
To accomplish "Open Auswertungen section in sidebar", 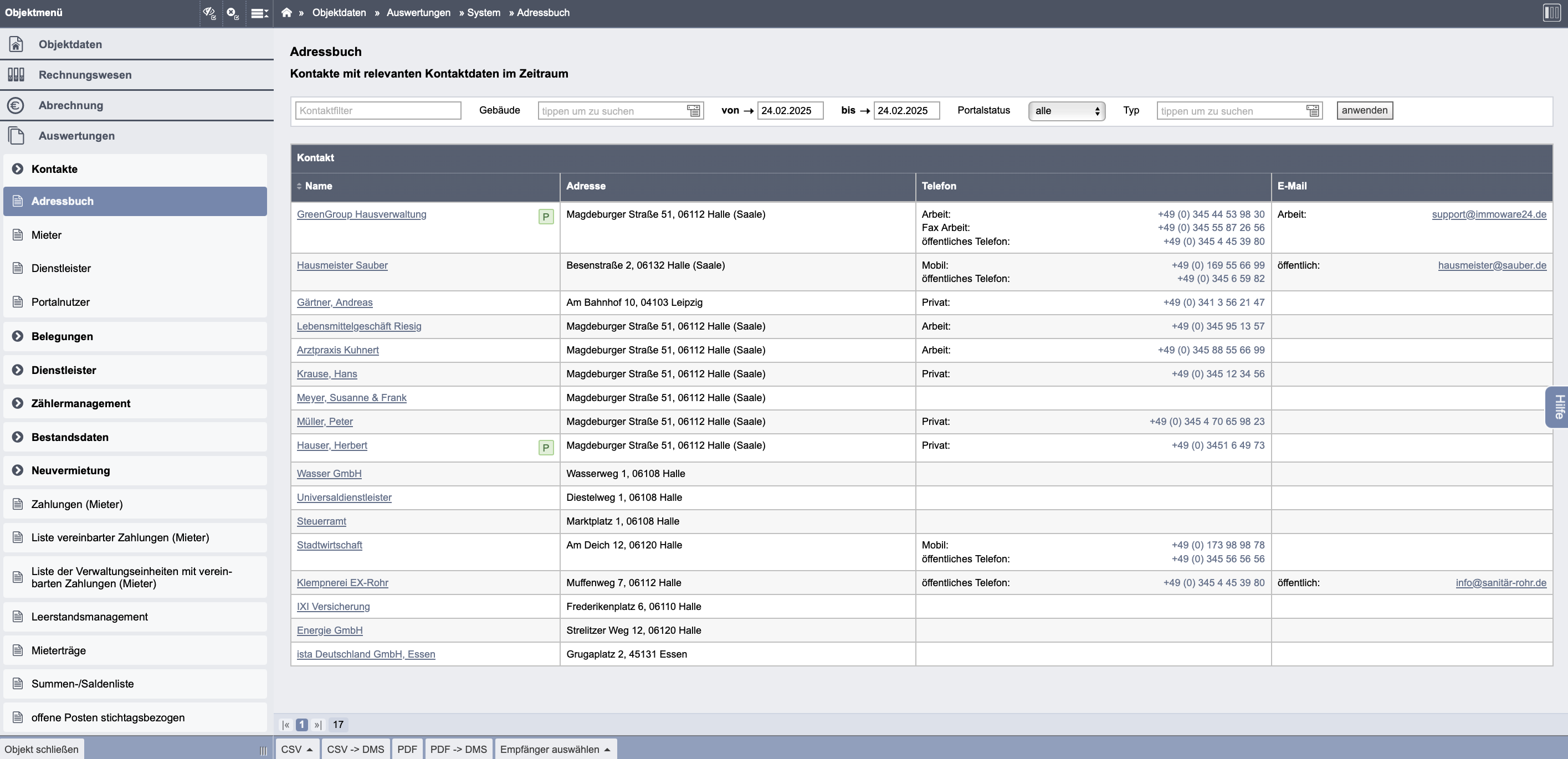I will click(x=137, y=136).
